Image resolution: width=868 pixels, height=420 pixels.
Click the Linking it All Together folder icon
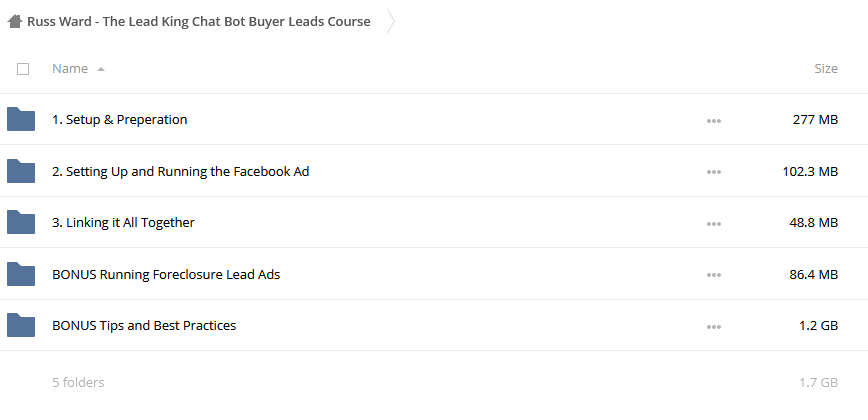click(21, 222)
